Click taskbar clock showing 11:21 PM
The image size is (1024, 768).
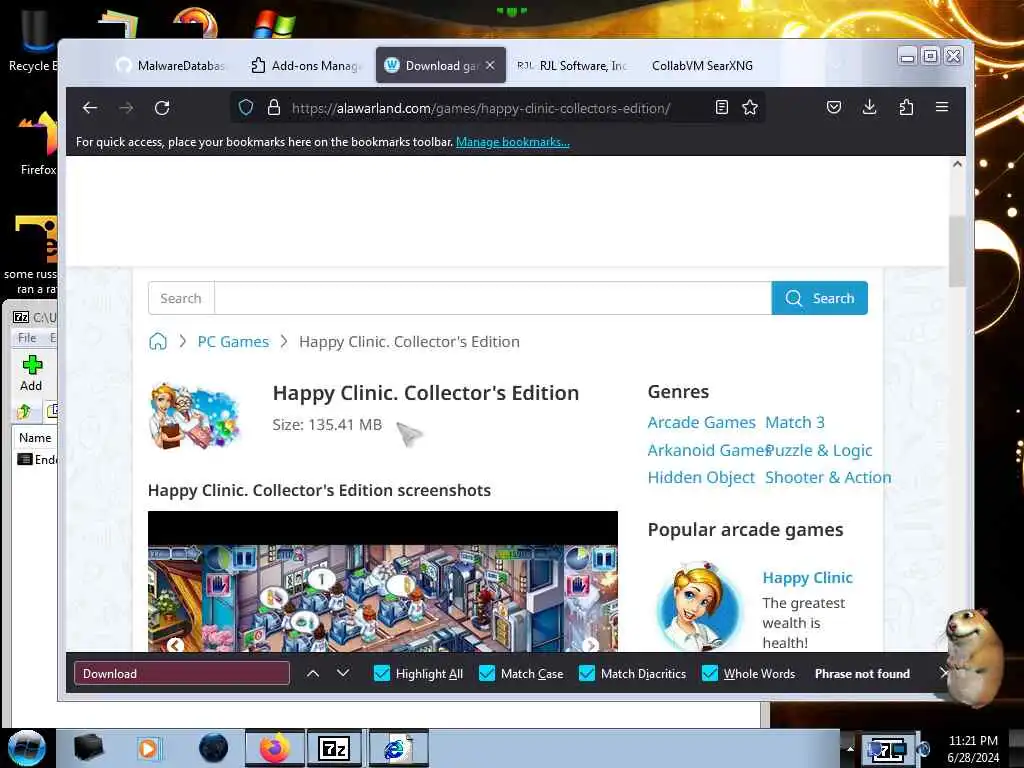pos(973,741)
